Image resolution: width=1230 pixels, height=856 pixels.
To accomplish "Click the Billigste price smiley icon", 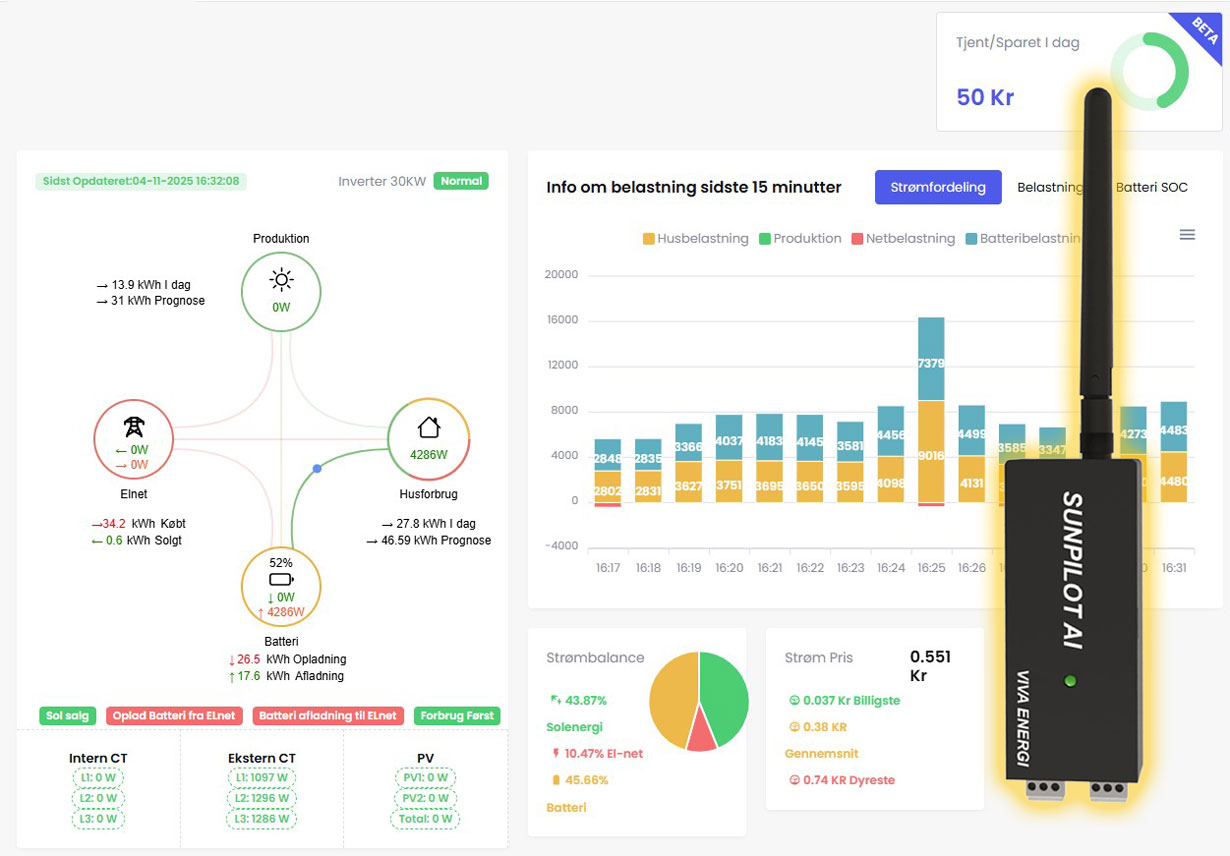I will [794, 701].
